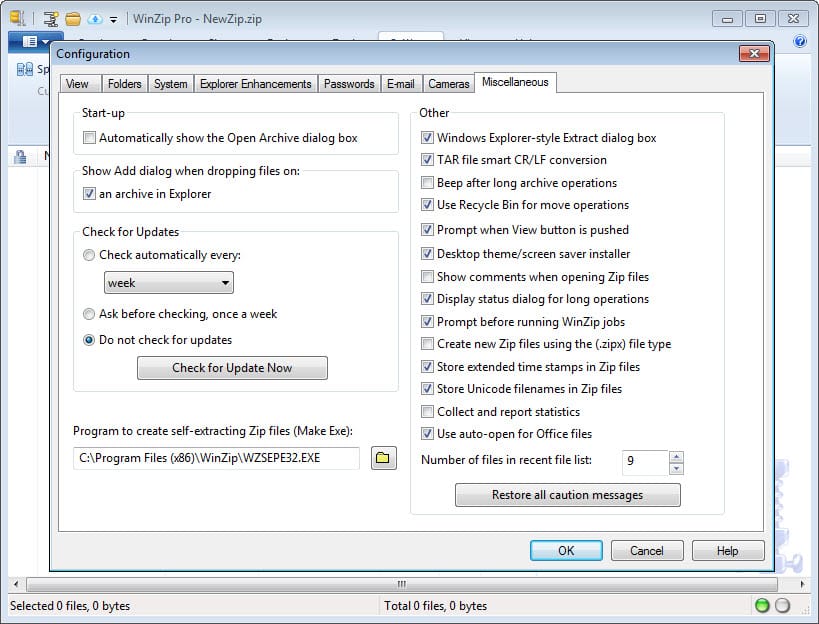
Task: Expand the Quick Access toolbar customize arrow
Action: [x=112, y=18]
